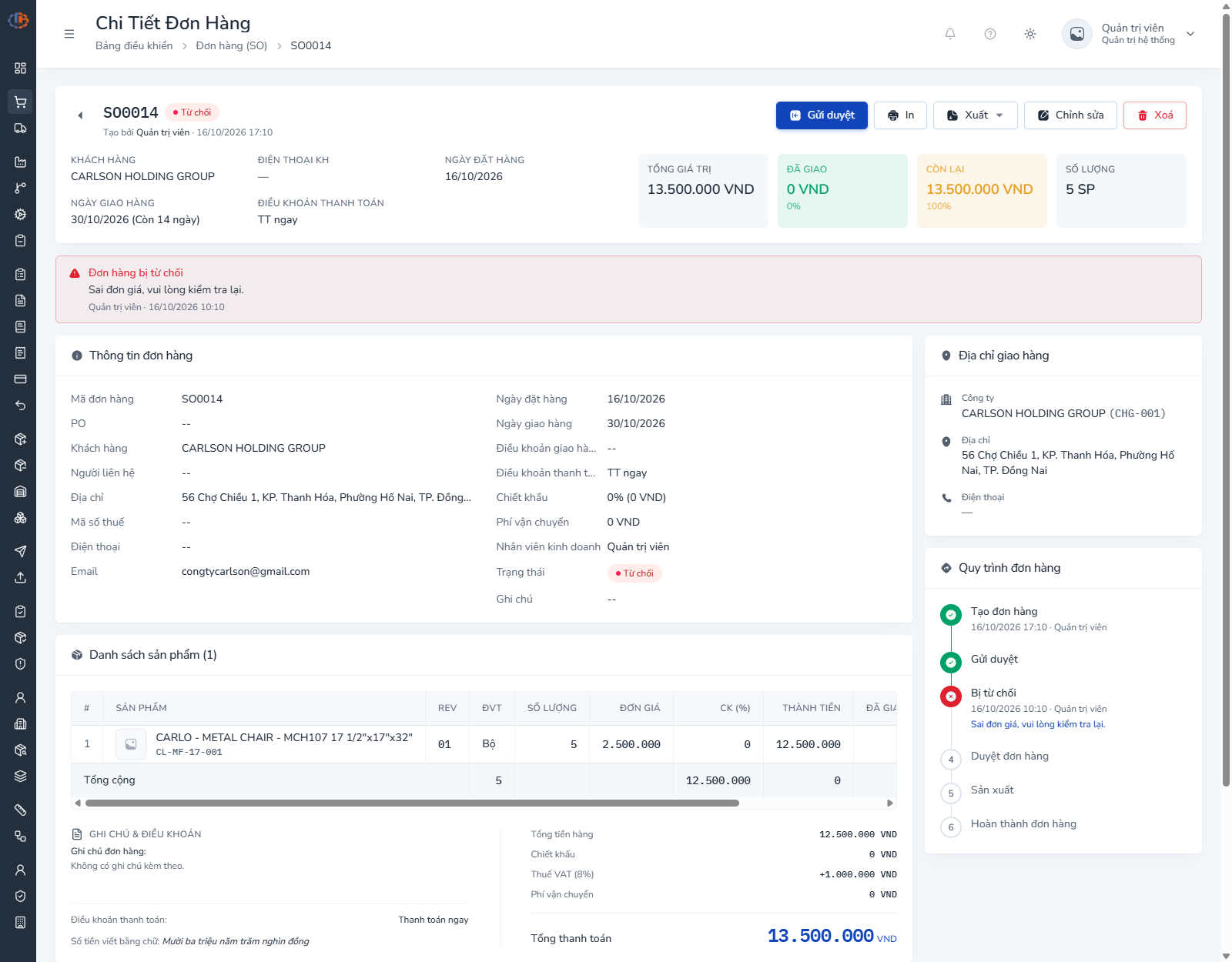Open the package-minus sidebar icon

(x=20, y=465)
